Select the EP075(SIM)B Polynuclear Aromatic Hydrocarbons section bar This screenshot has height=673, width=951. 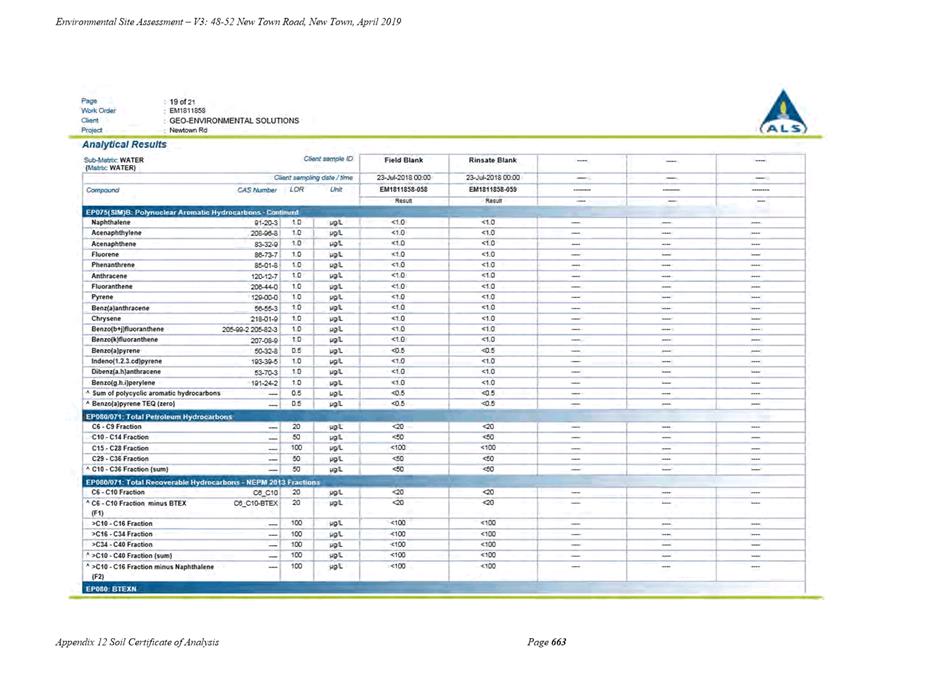[x=443, y=212]
